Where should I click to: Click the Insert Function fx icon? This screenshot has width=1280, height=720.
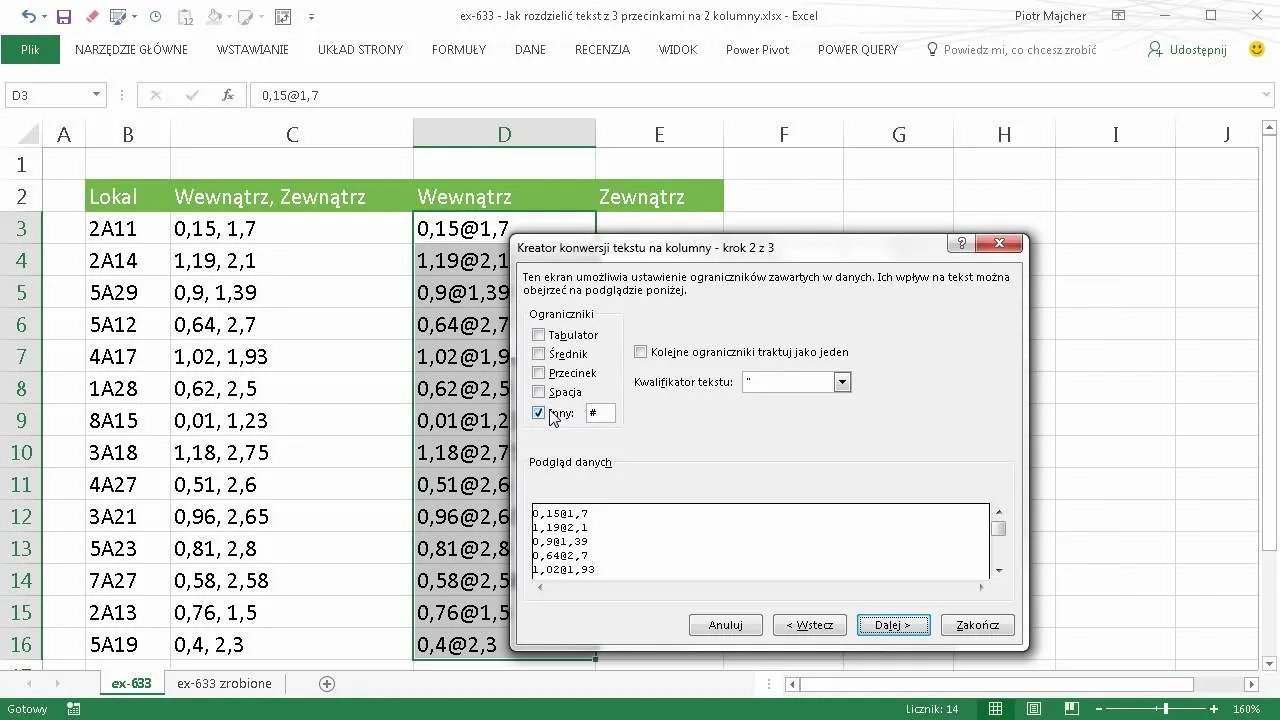[x=228, y=95]
